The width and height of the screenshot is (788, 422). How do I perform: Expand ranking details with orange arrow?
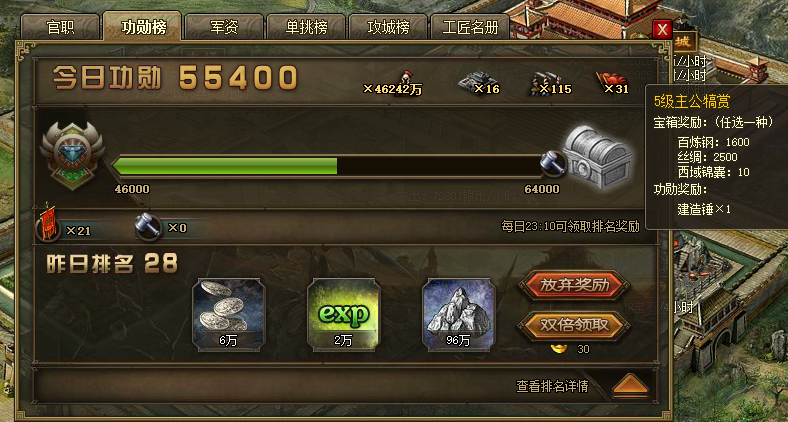631,386
